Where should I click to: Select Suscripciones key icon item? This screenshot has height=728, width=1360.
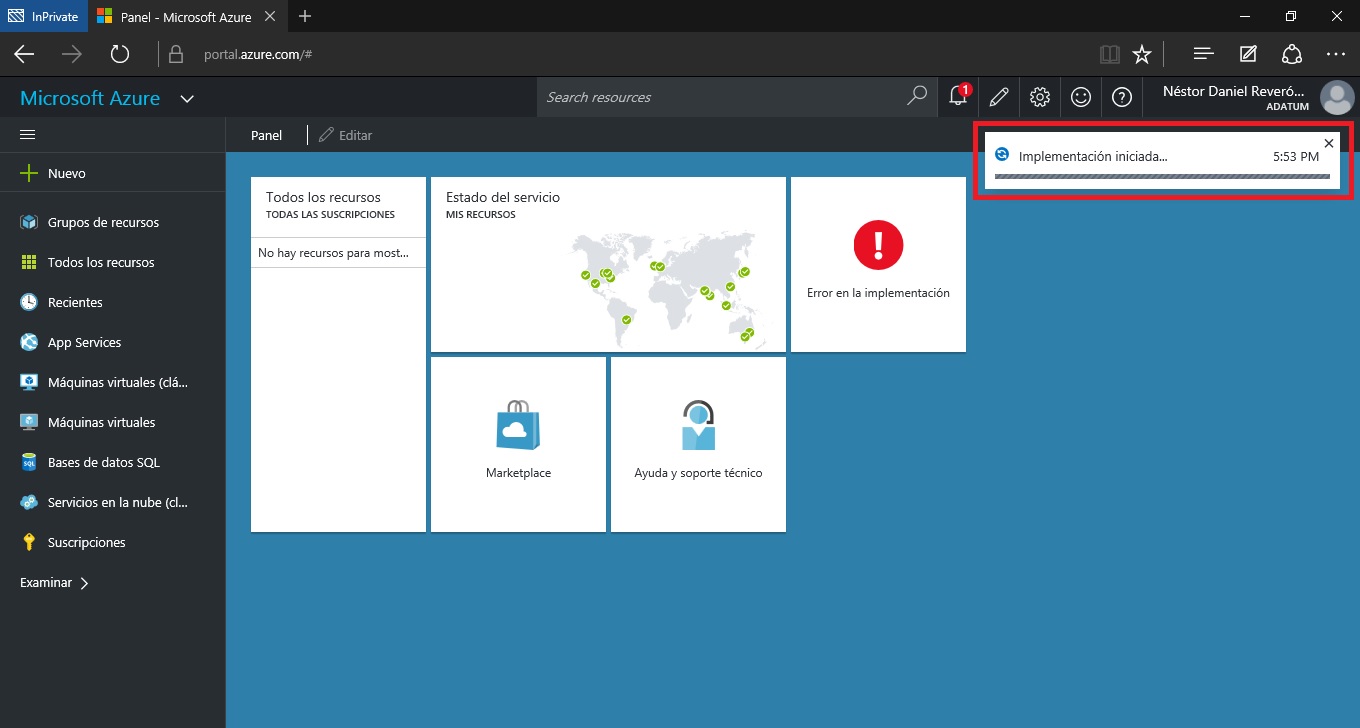click(x=86, y=543)
